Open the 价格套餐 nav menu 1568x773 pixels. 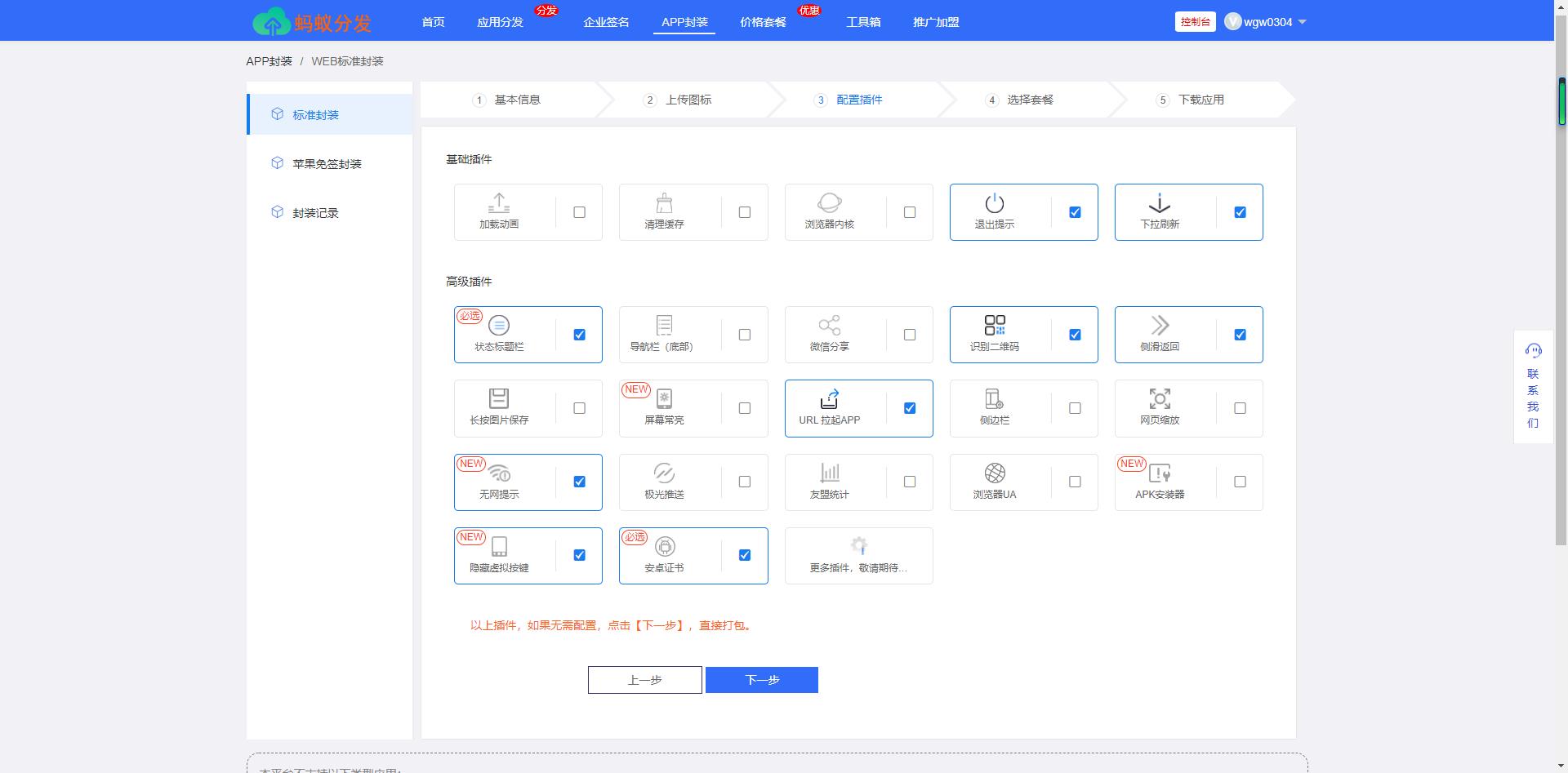point(763,22)
